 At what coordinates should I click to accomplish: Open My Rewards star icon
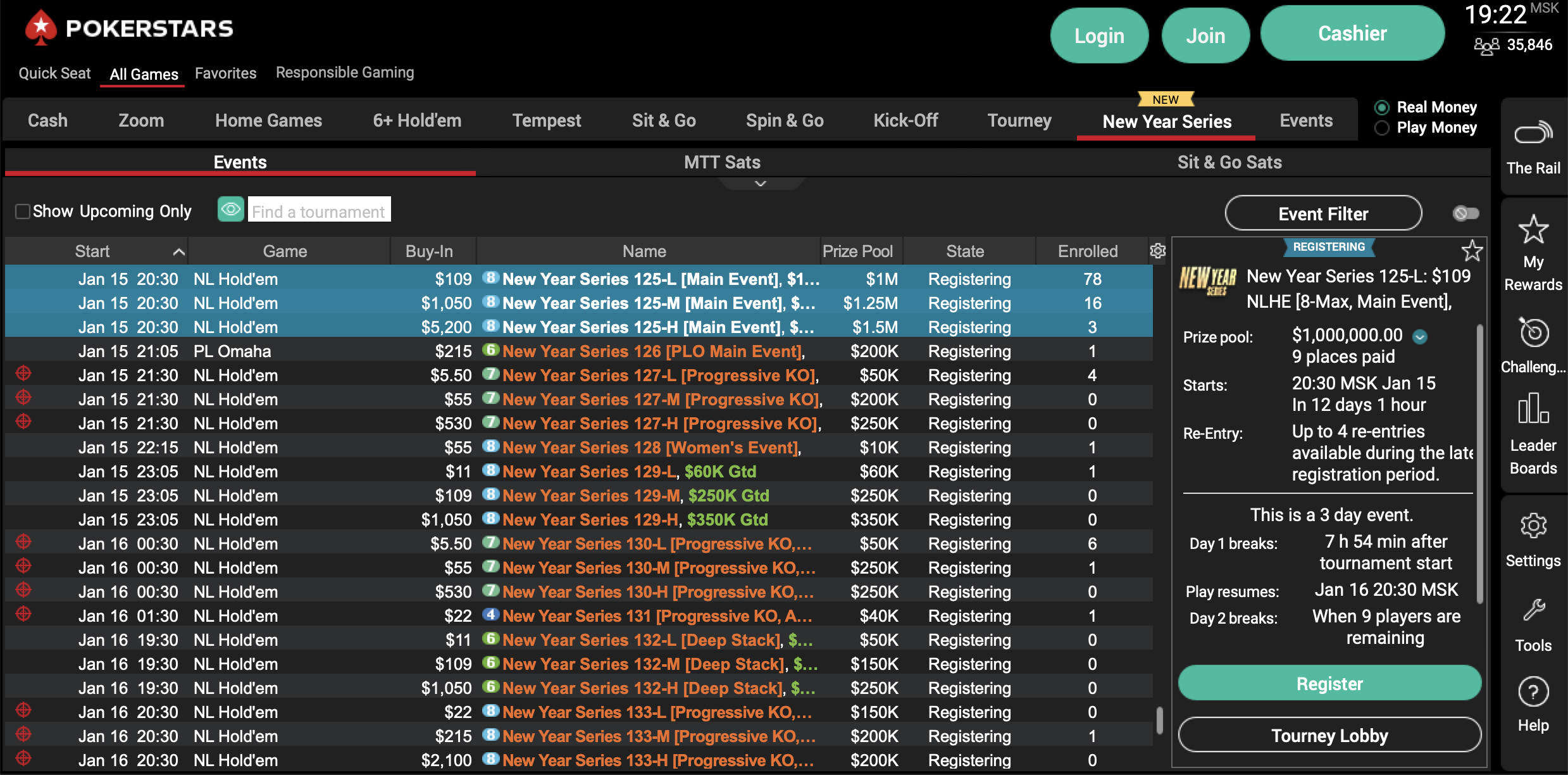coord(1533,230)
